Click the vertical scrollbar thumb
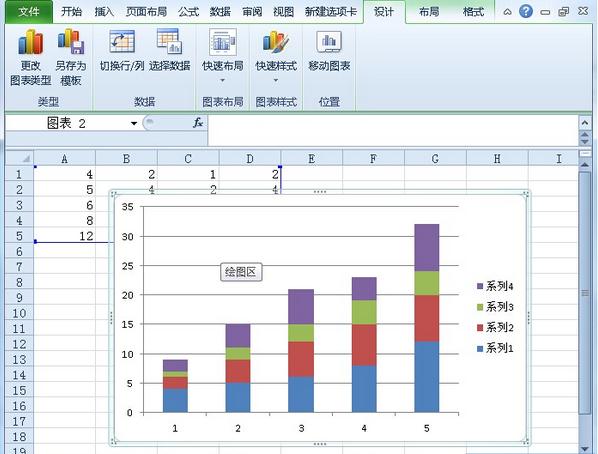 click(584, 293)
